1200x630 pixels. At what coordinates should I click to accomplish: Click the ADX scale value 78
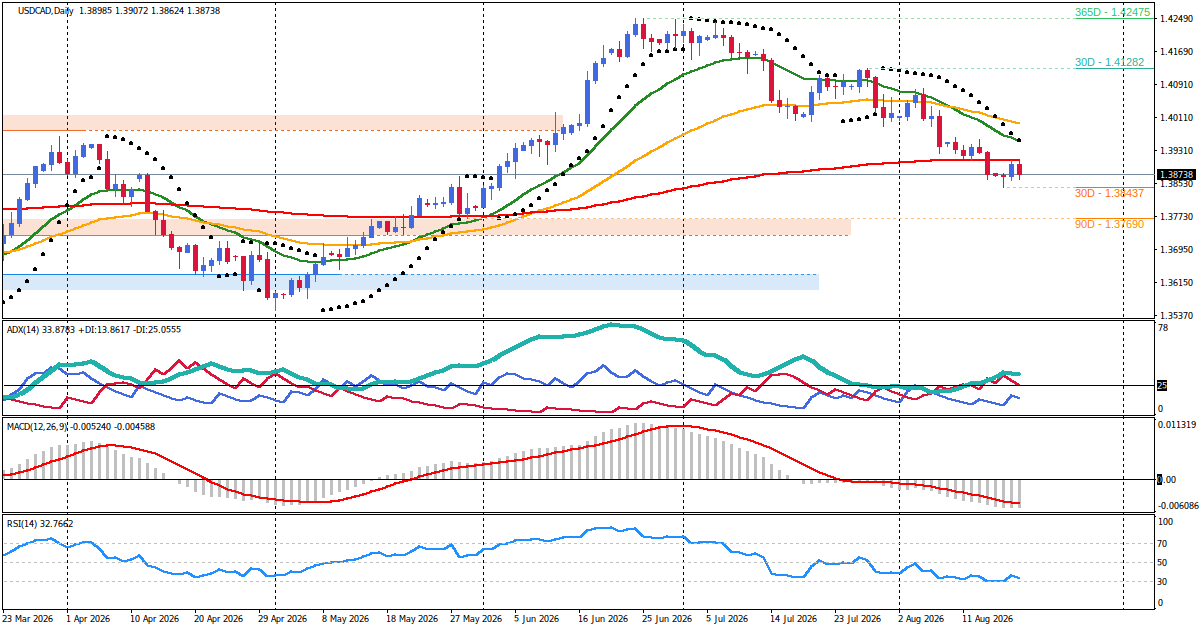[1164, 328]
